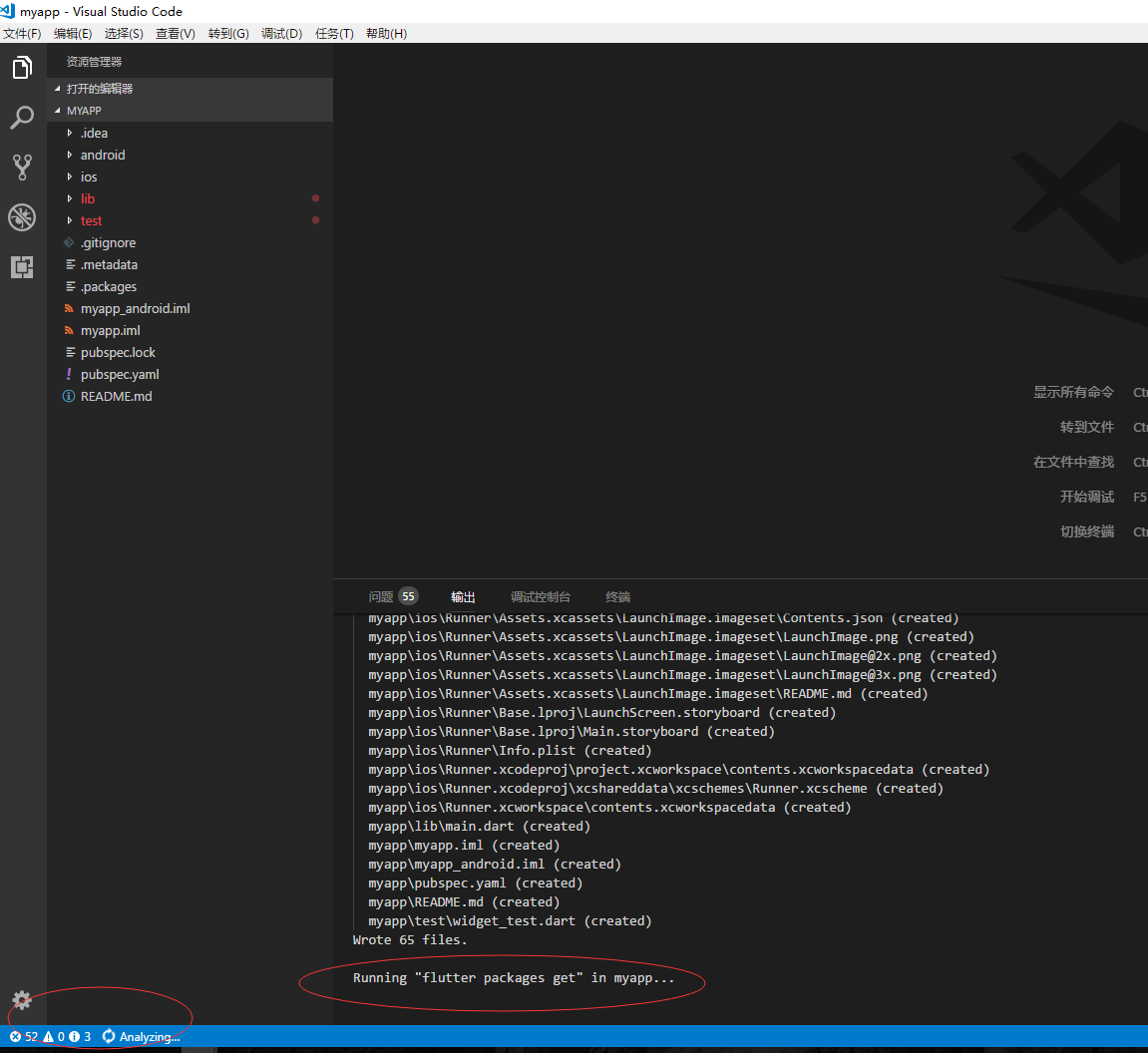This screenshot has height=1053, width=1148.
Task: Open the 帮助(H) menu
Action: click(386, 34)
